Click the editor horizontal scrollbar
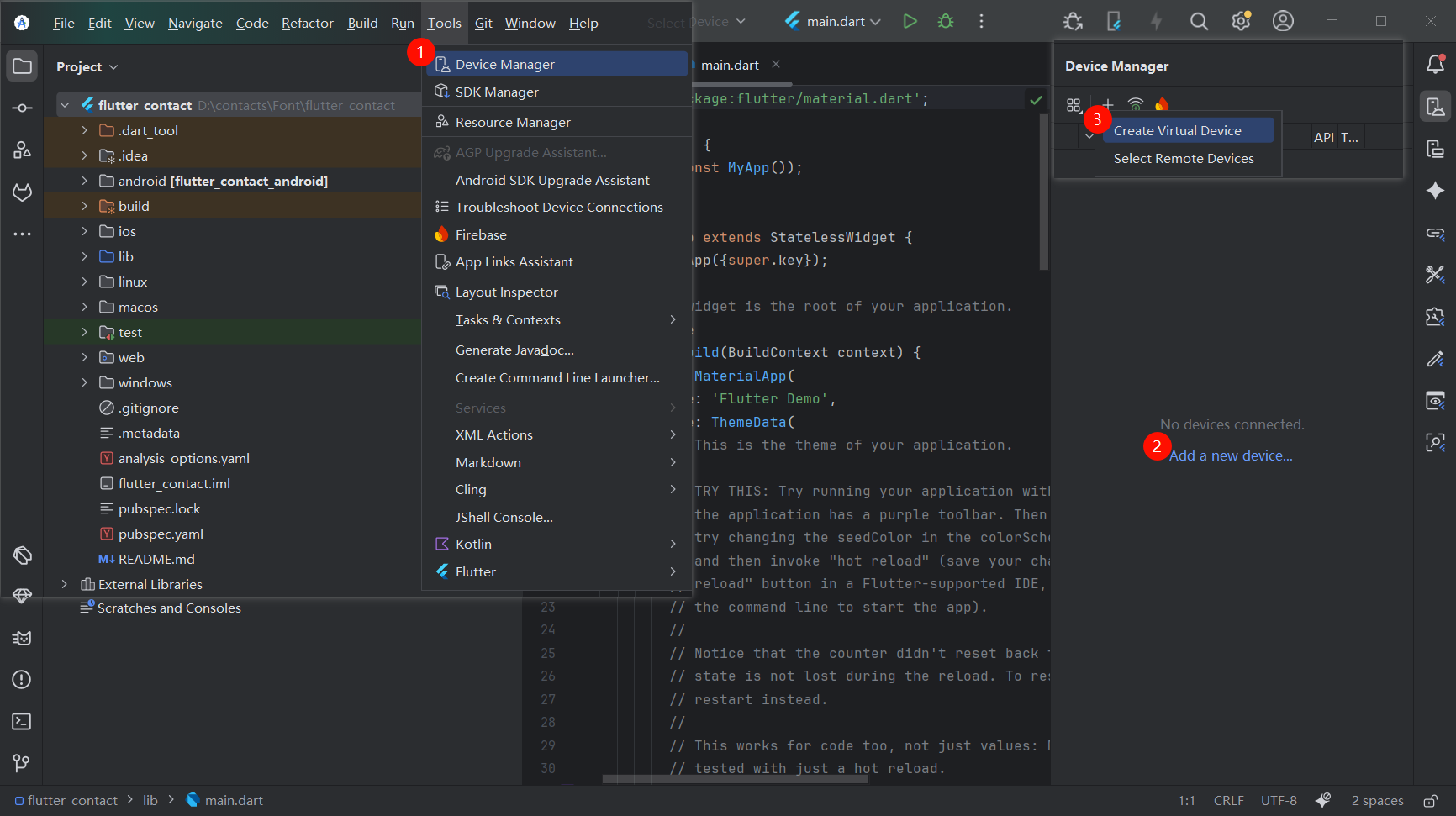Image resolution: width=1456 pixels, height=816 pixels. [736, 778]
